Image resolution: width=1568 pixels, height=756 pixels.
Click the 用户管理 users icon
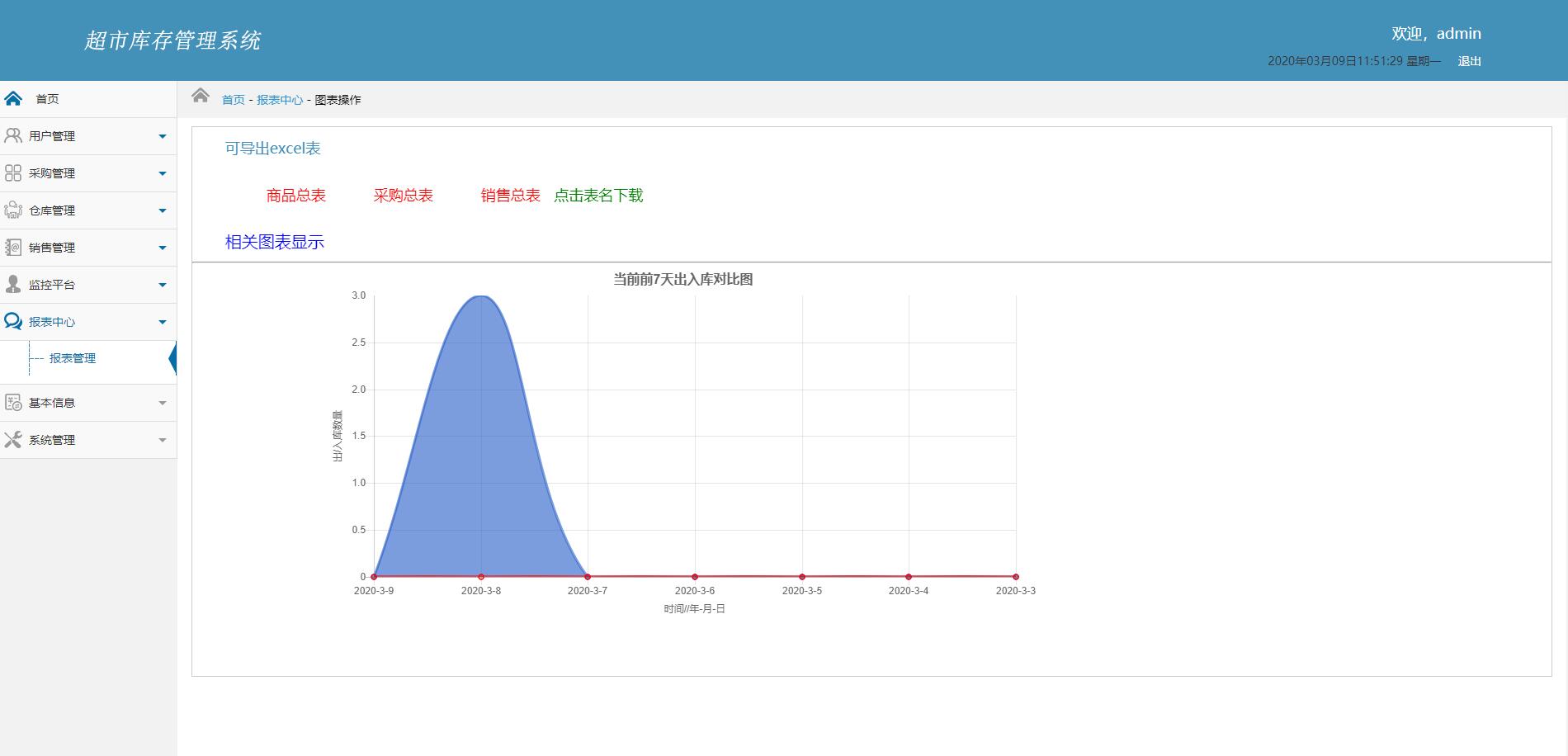(13, 135)
